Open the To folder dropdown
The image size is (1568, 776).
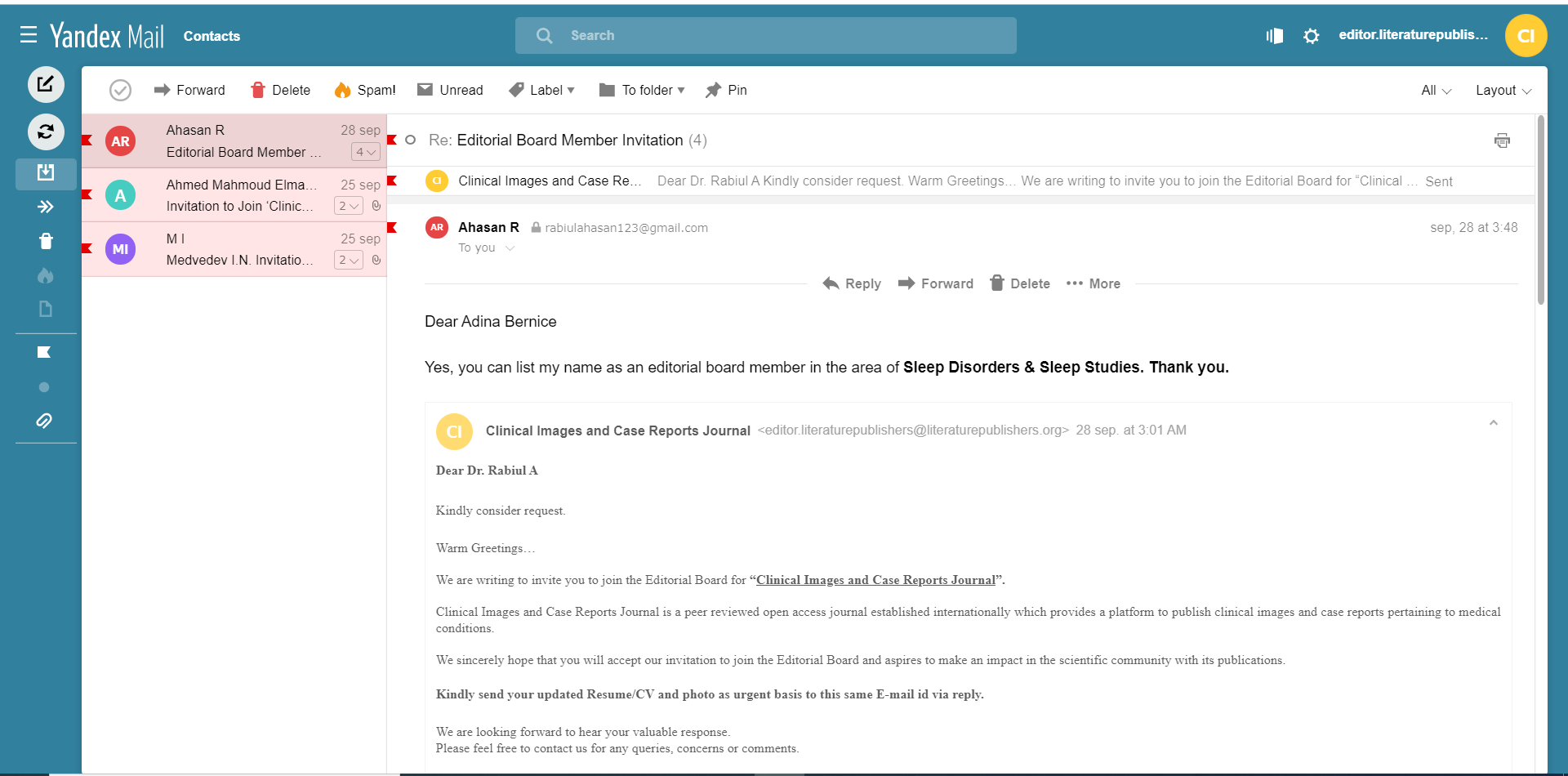pos(642,90)
